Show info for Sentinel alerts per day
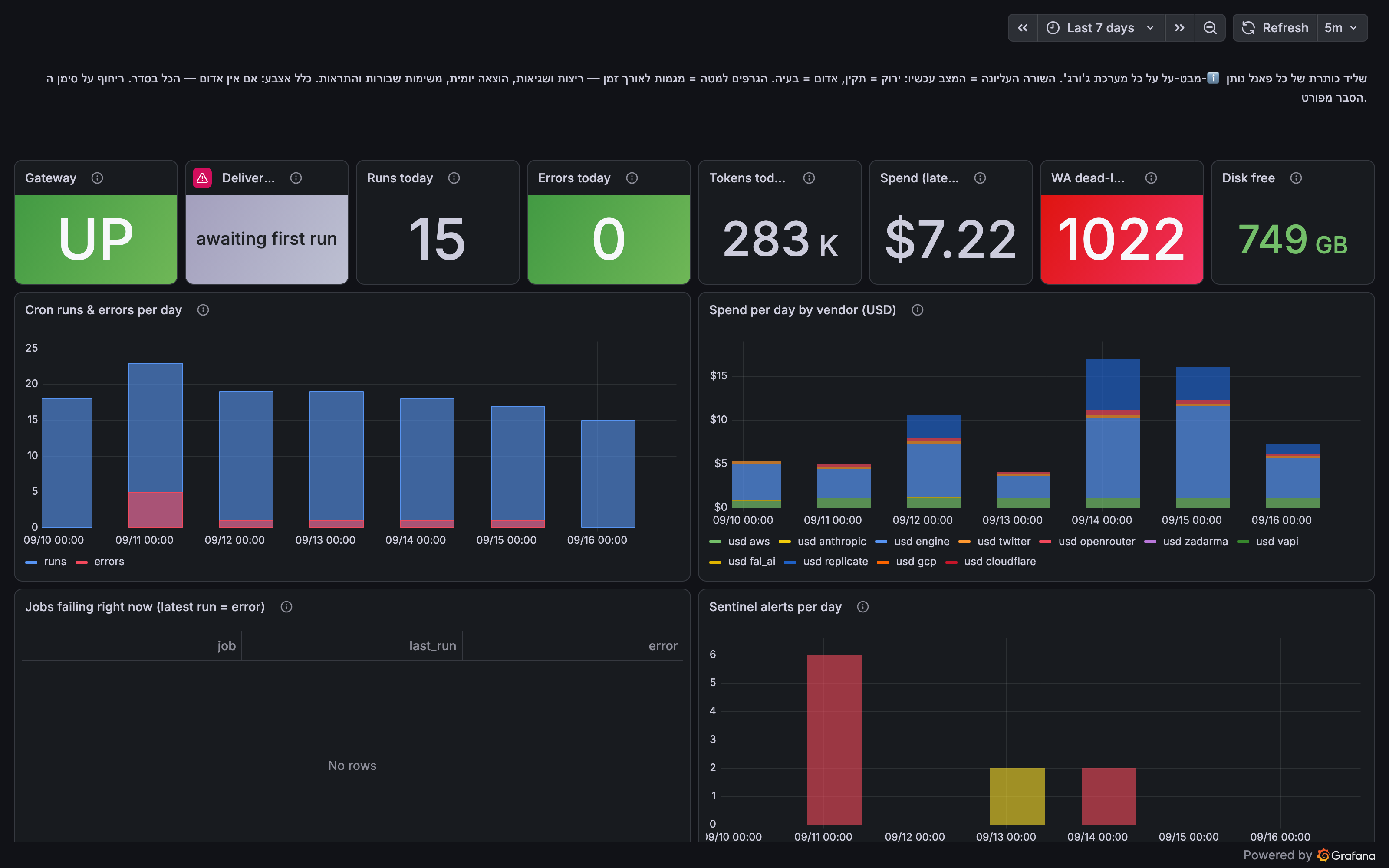 coord(862,607)
